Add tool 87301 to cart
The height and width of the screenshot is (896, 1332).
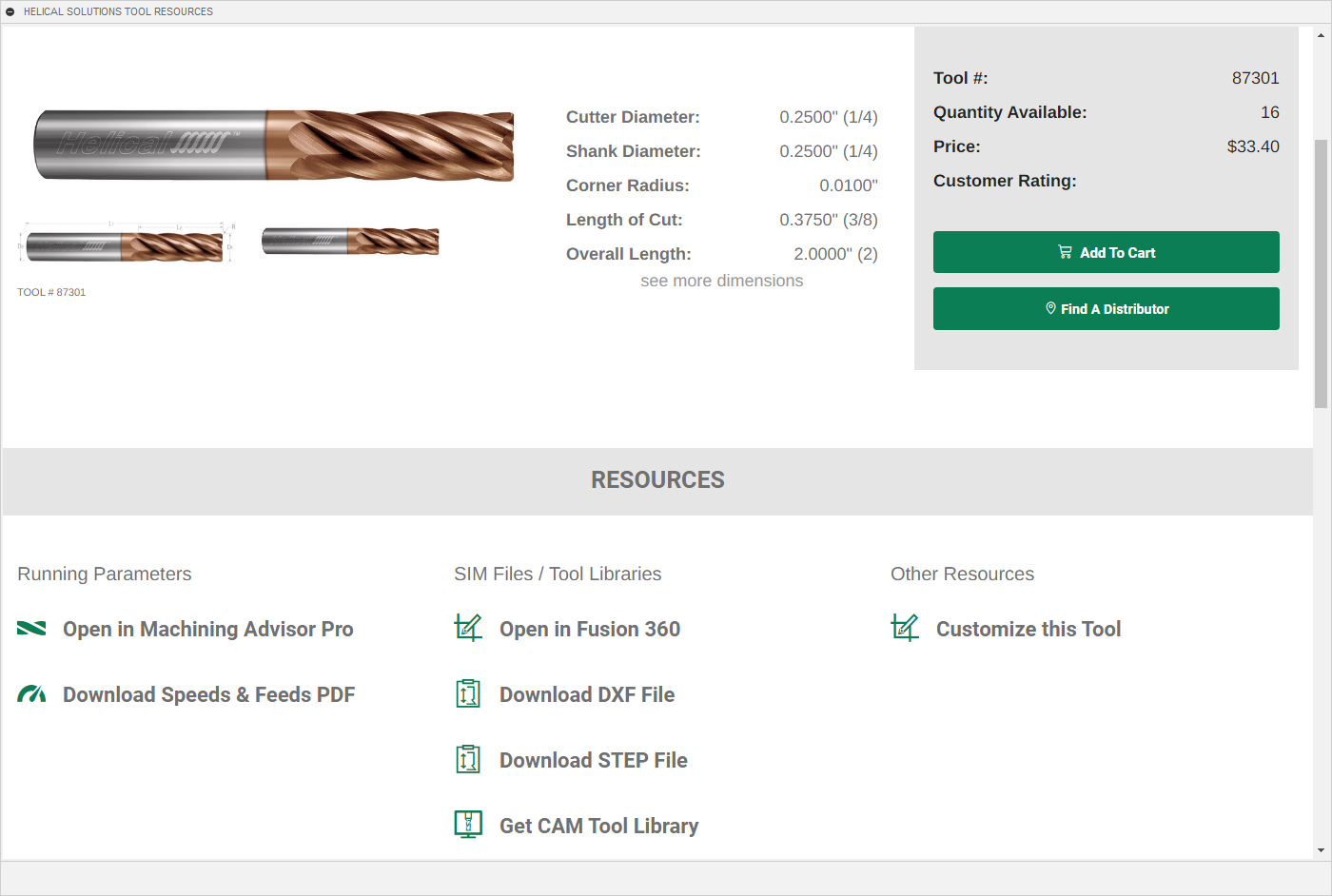(1106, 252)
